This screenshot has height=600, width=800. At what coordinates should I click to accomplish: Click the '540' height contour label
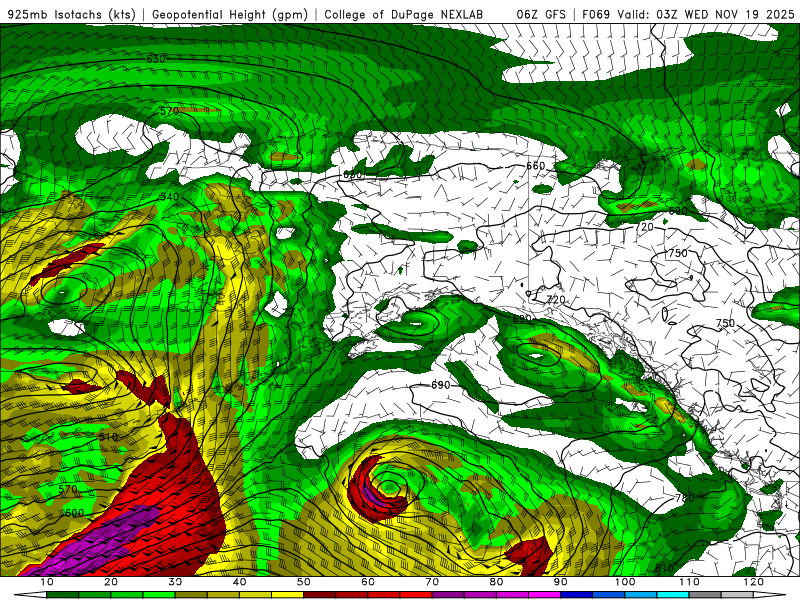tap(169, 197)
